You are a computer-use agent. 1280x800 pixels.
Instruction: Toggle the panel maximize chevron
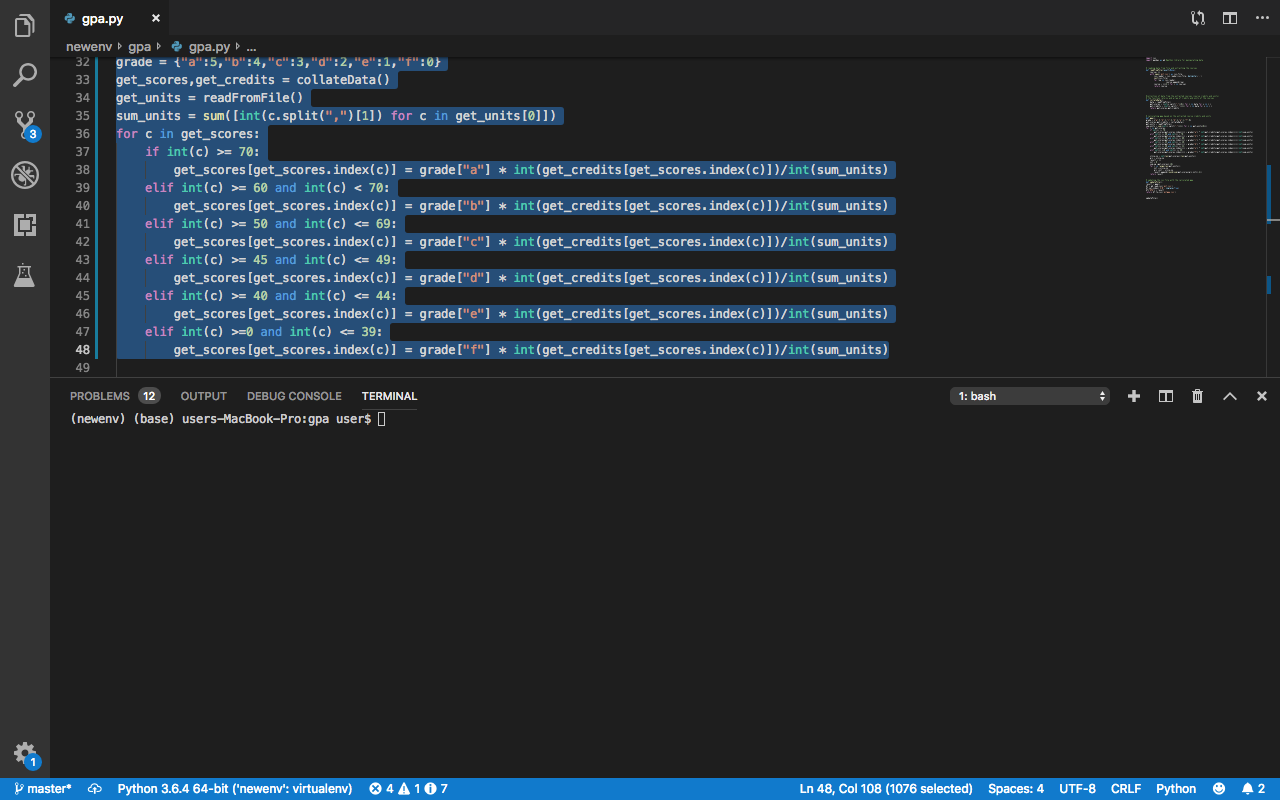pyautogui.click(x=1229, y=396)
